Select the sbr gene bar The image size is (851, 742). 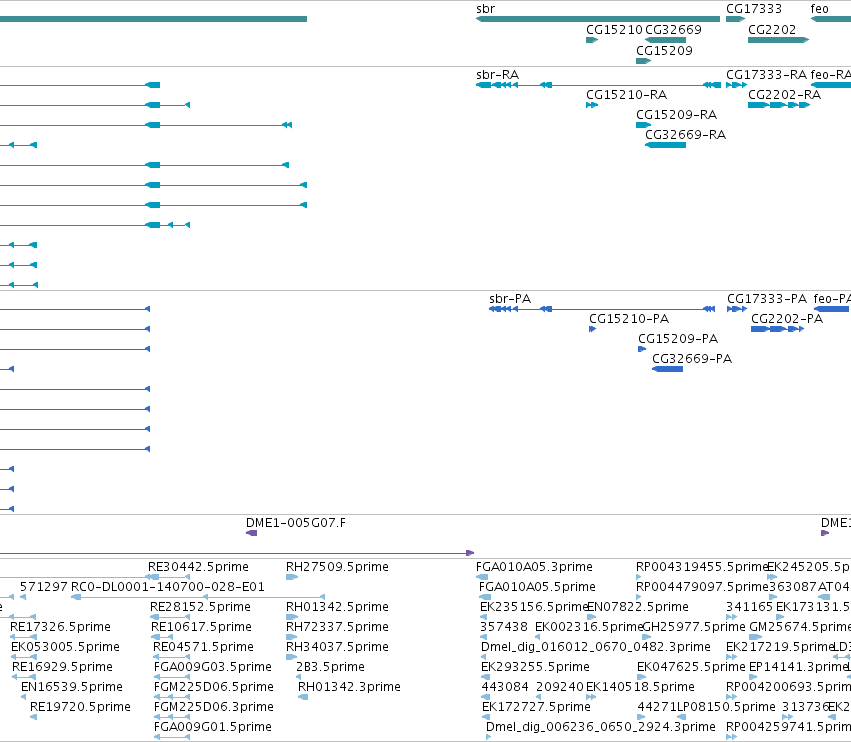(598, 19)
